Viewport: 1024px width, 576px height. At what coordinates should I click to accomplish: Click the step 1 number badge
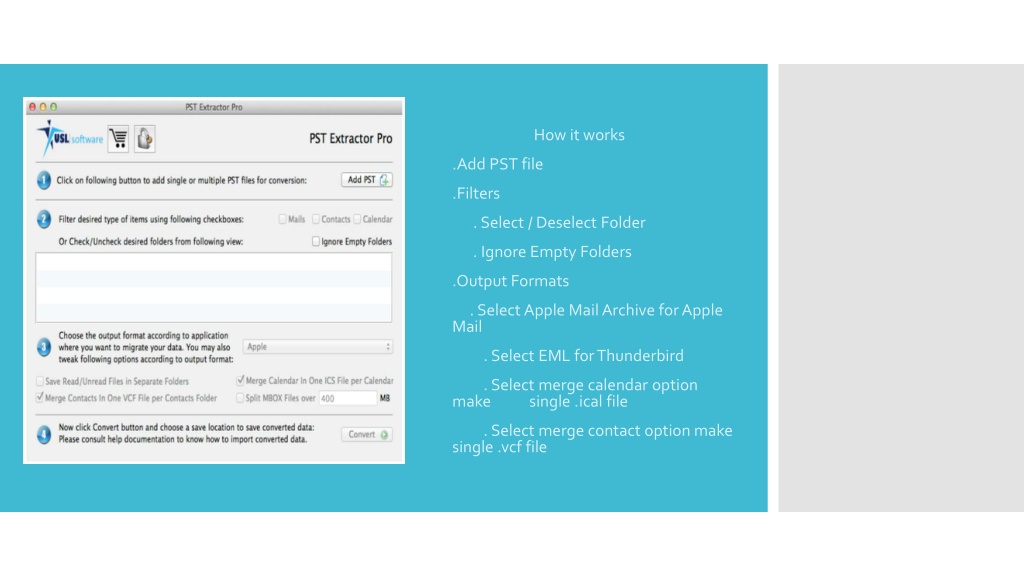pyautogui.click(x=44, y=180)
